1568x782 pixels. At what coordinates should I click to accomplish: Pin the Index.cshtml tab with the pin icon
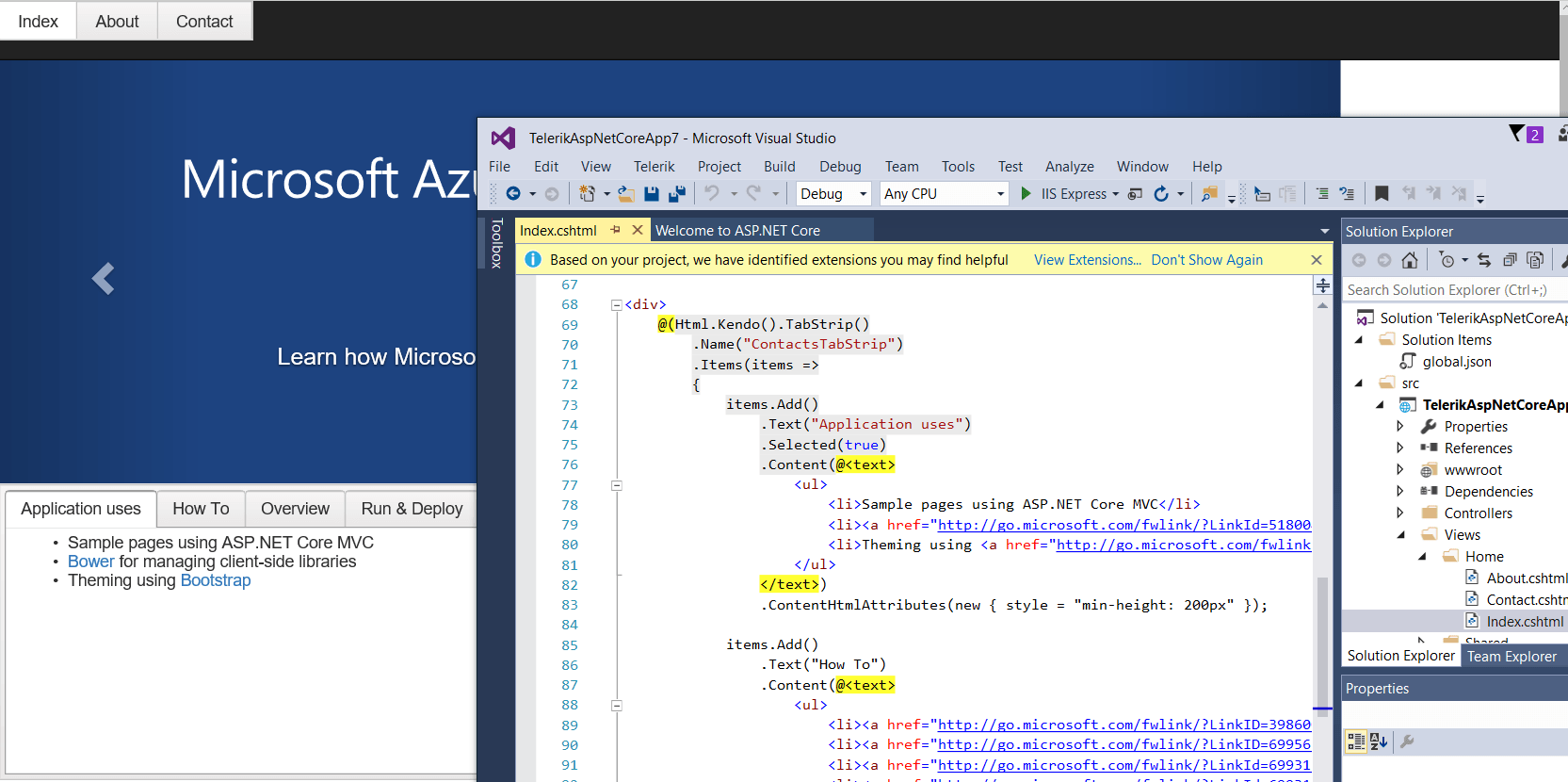(x=615, y=230)
